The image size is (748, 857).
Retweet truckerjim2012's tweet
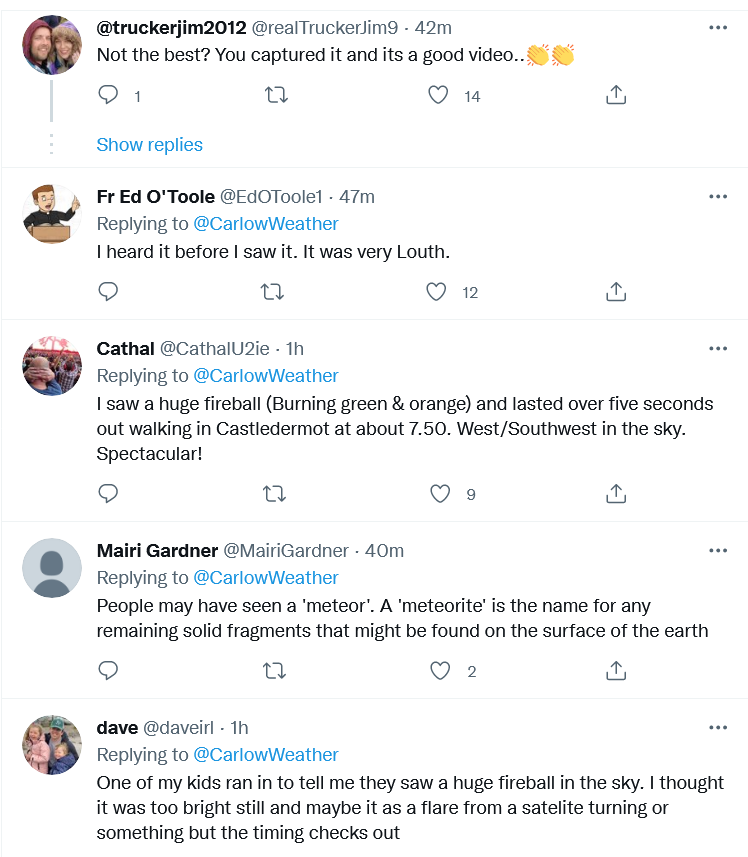click(273, 96)
